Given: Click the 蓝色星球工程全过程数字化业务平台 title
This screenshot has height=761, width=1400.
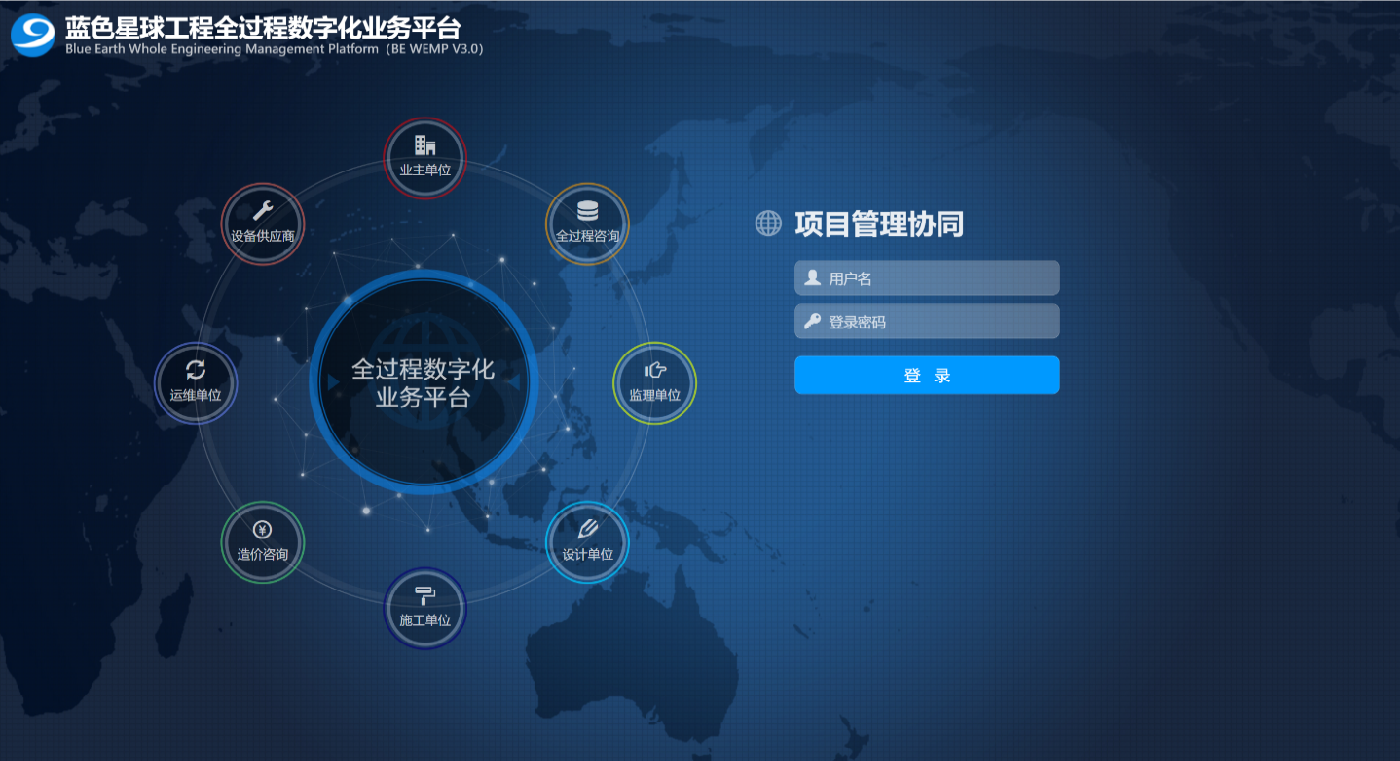Looking at the screenshot, I should point(263,27).
